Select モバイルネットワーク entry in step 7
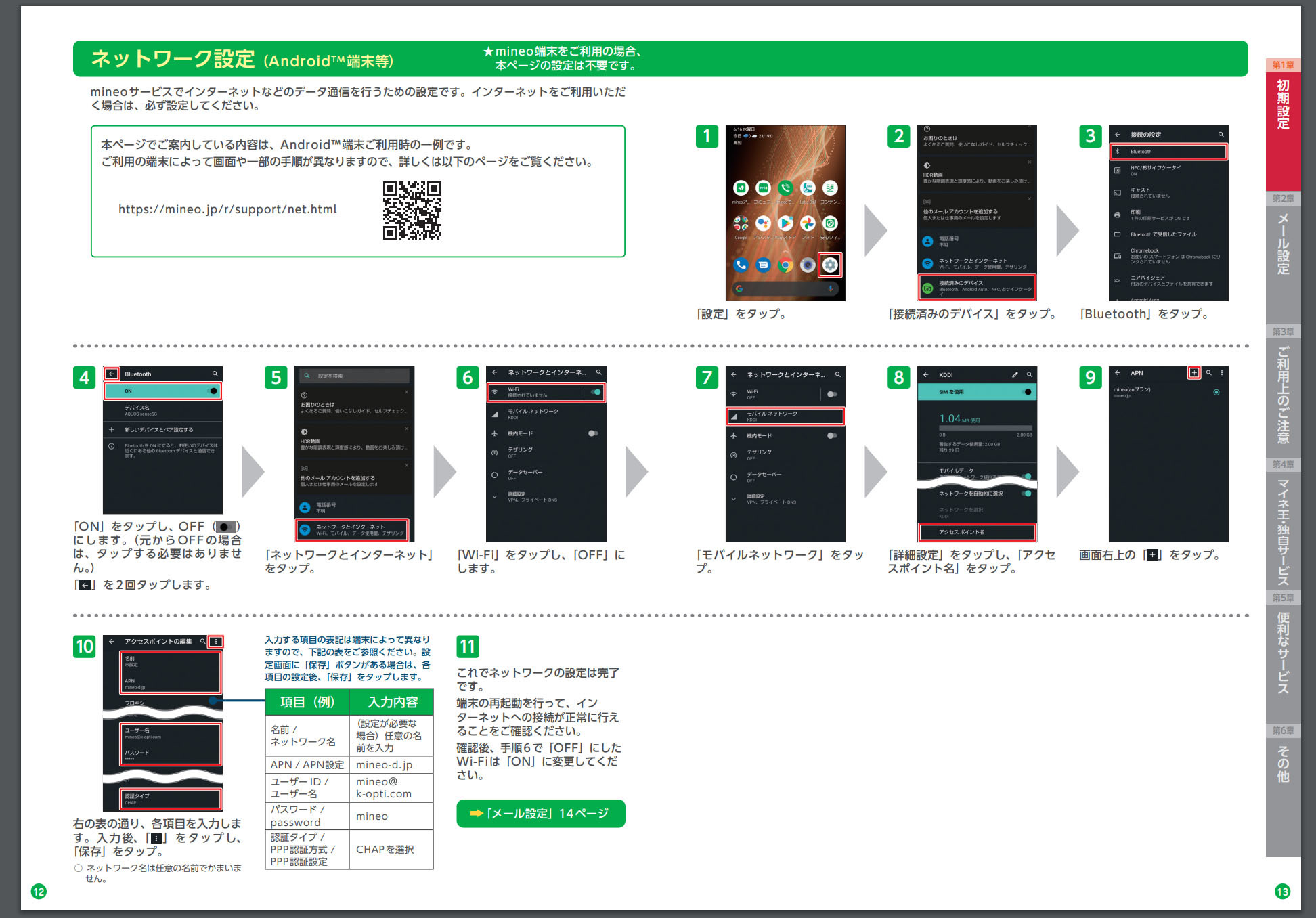 pos(785,416)
